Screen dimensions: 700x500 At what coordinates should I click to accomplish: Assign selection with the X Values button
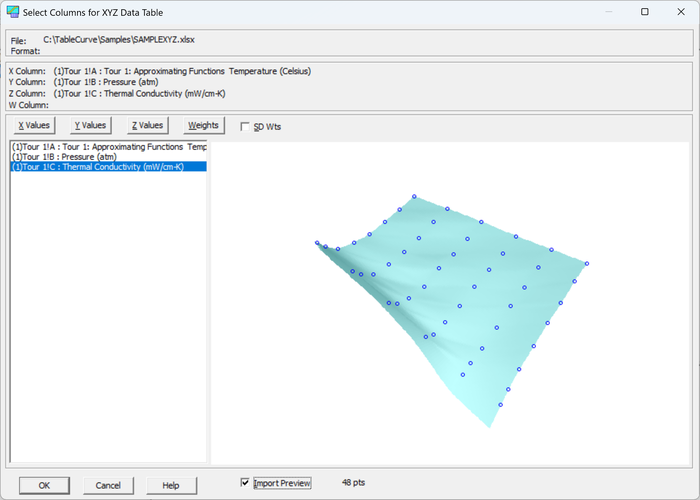(34, 125)
